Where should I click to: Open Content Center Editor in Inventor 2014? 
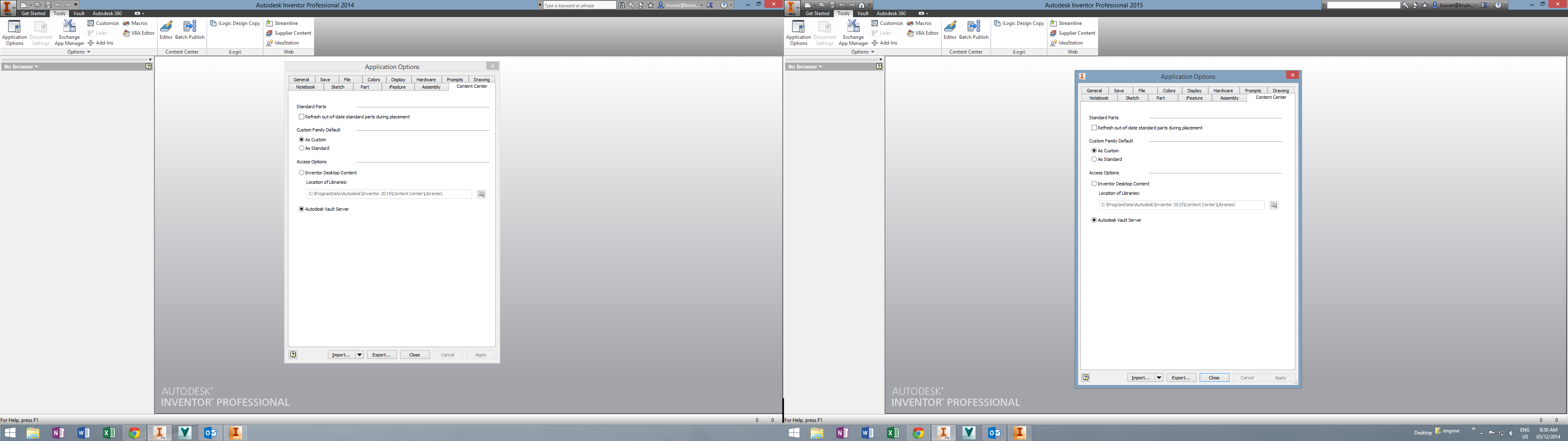pyautogui.click(x=166, y=30)
